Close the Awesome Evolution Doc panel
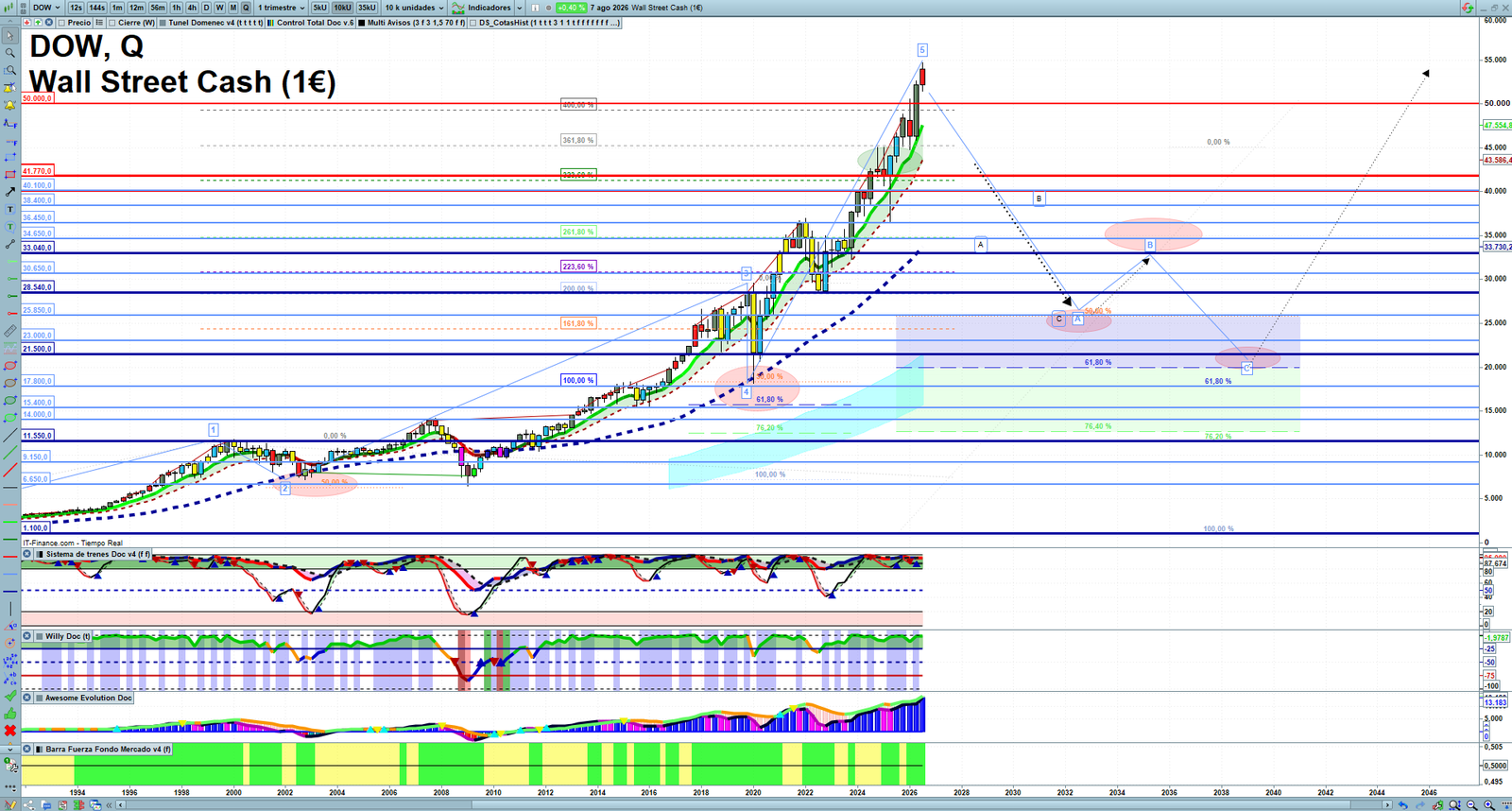 tap(27, 699)
